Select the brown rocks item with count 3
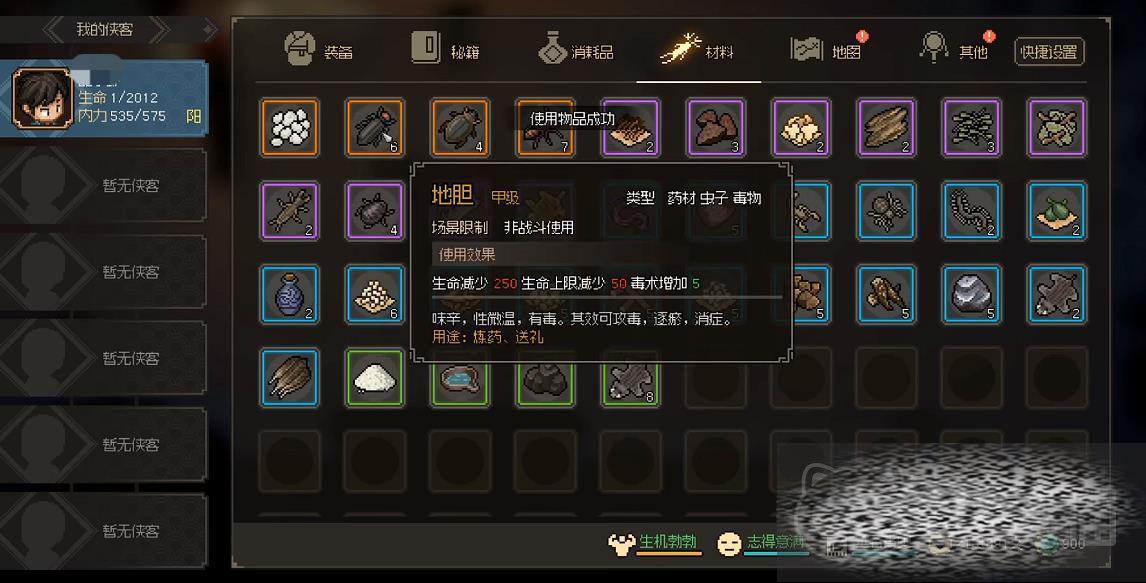 (x=716, y=127)
